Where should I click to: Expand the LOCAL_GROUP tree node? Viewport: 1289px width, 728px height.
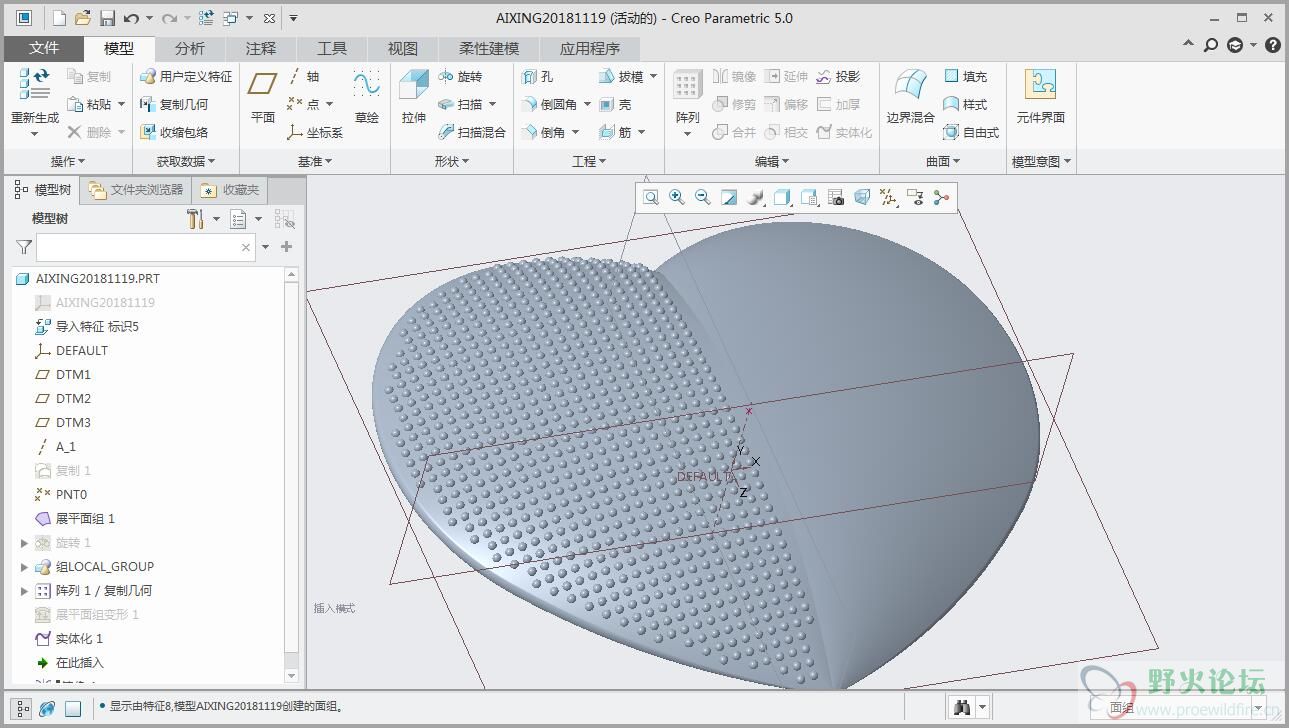point(25,567)
